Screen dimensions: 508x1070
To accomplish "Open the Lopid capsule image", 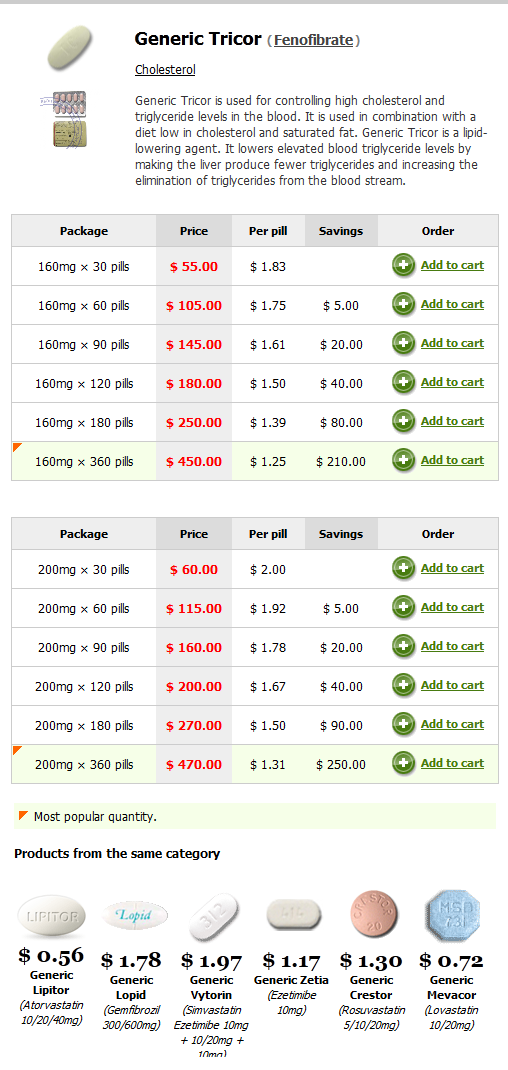I will click(135, 915).
